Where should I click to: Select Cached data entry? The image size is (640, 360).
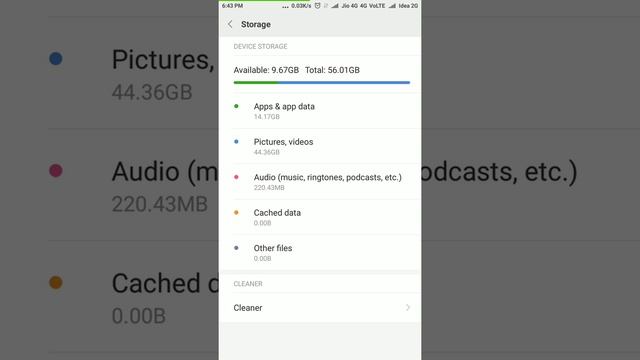coord(320,217)
